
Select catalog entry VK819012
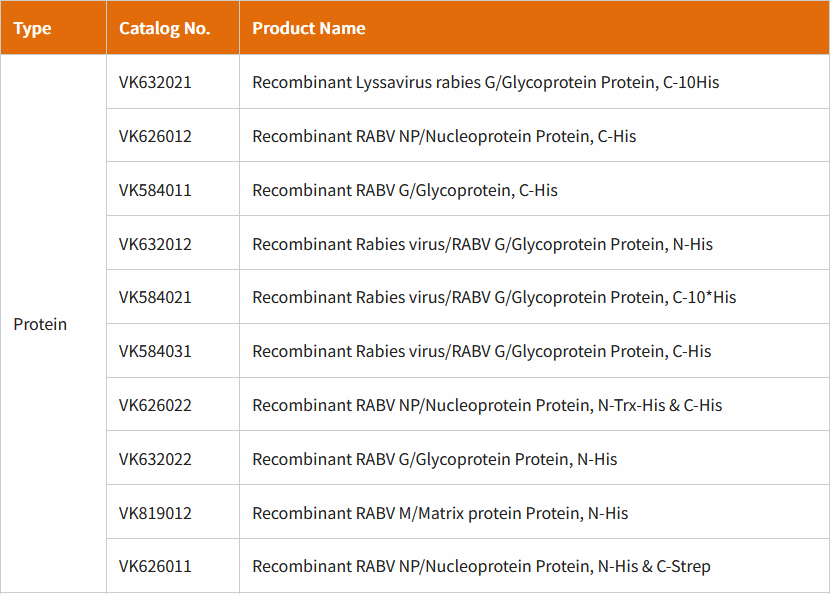(155, 513)
